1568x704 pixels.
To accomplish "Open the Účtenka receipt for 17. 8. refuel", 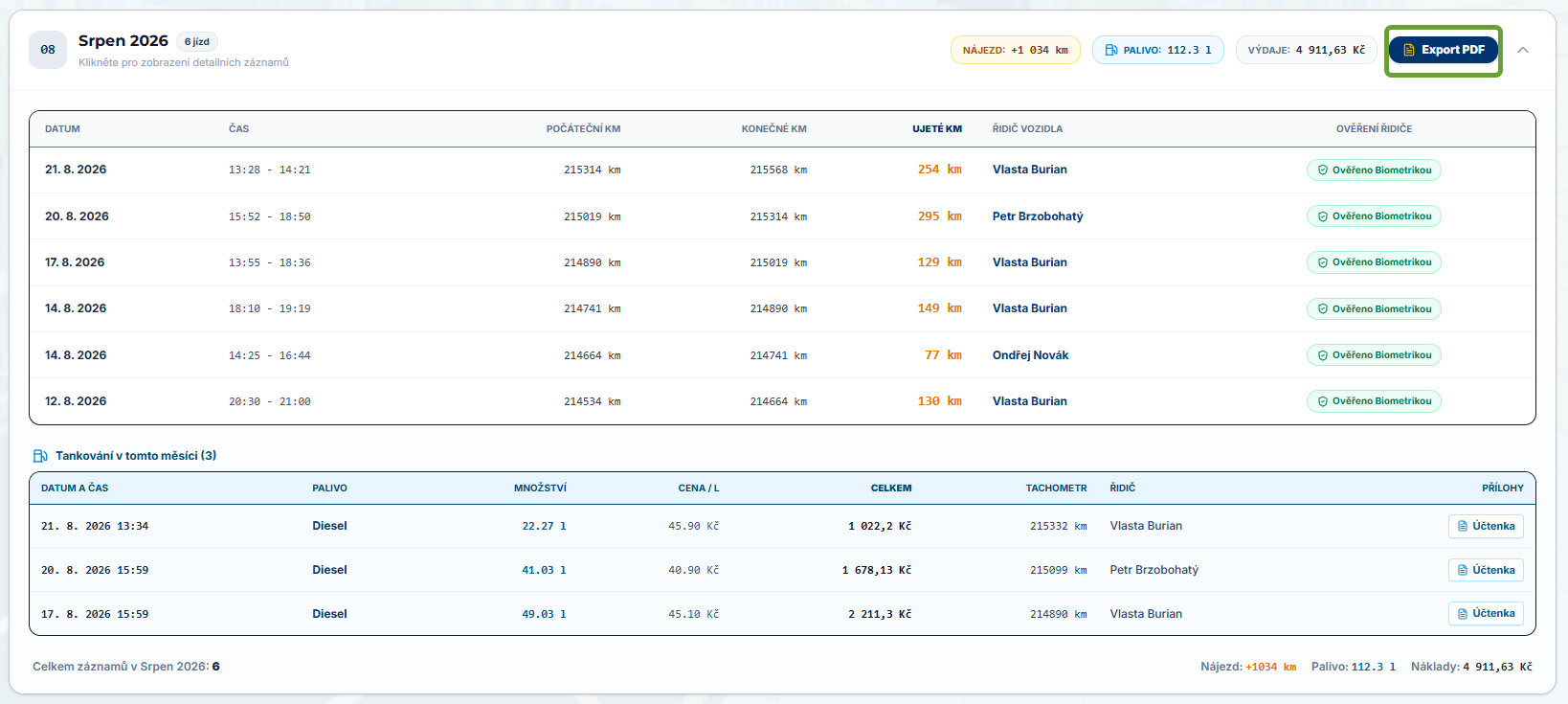I will click(1486, 613).
